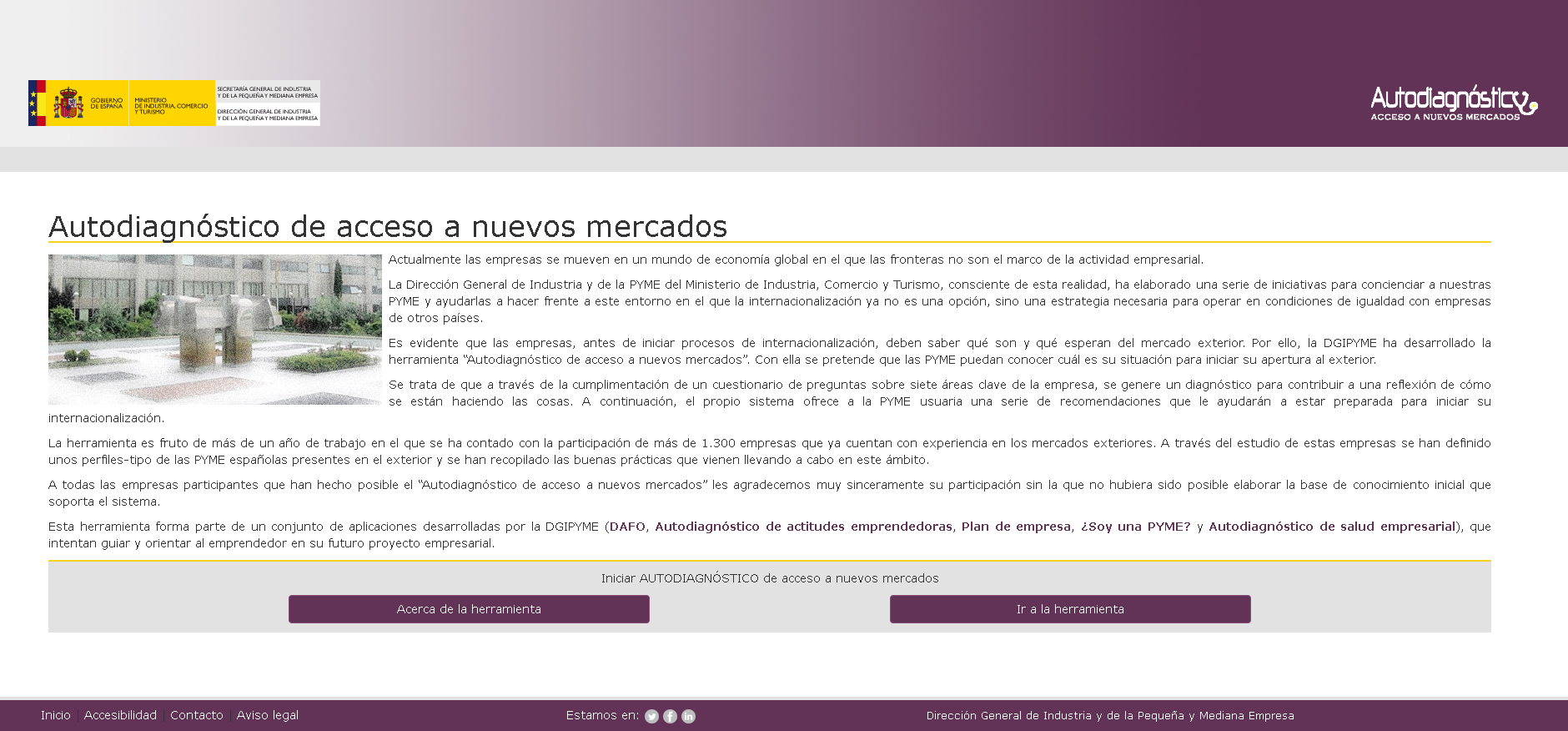1568x731 pixels.
Task: Open the DAFO link
Action: click(627, 527)
